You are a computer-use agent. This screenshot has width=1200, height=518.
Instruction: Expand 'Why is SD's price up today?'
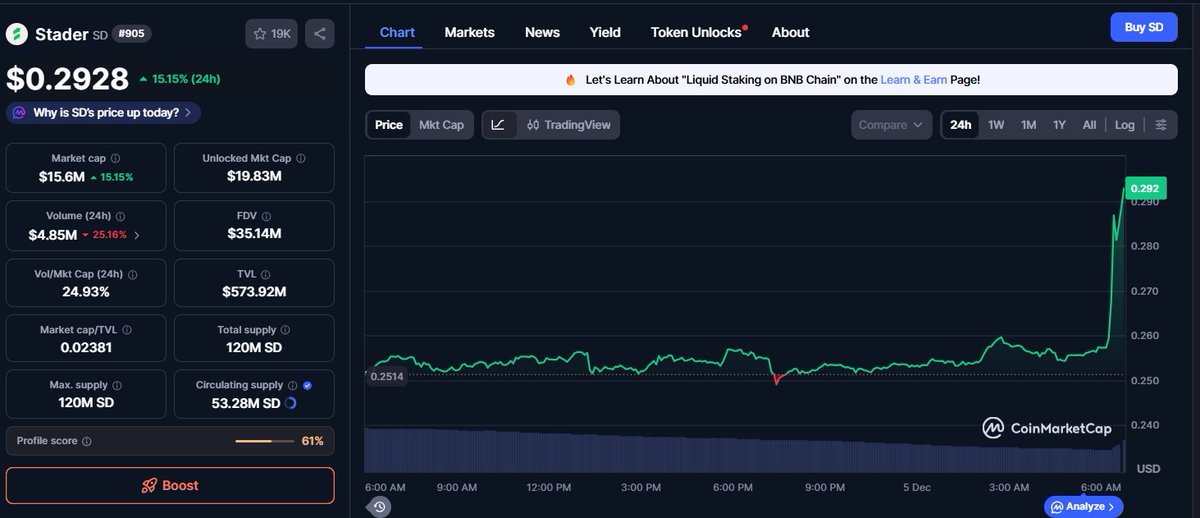point(103,113)
